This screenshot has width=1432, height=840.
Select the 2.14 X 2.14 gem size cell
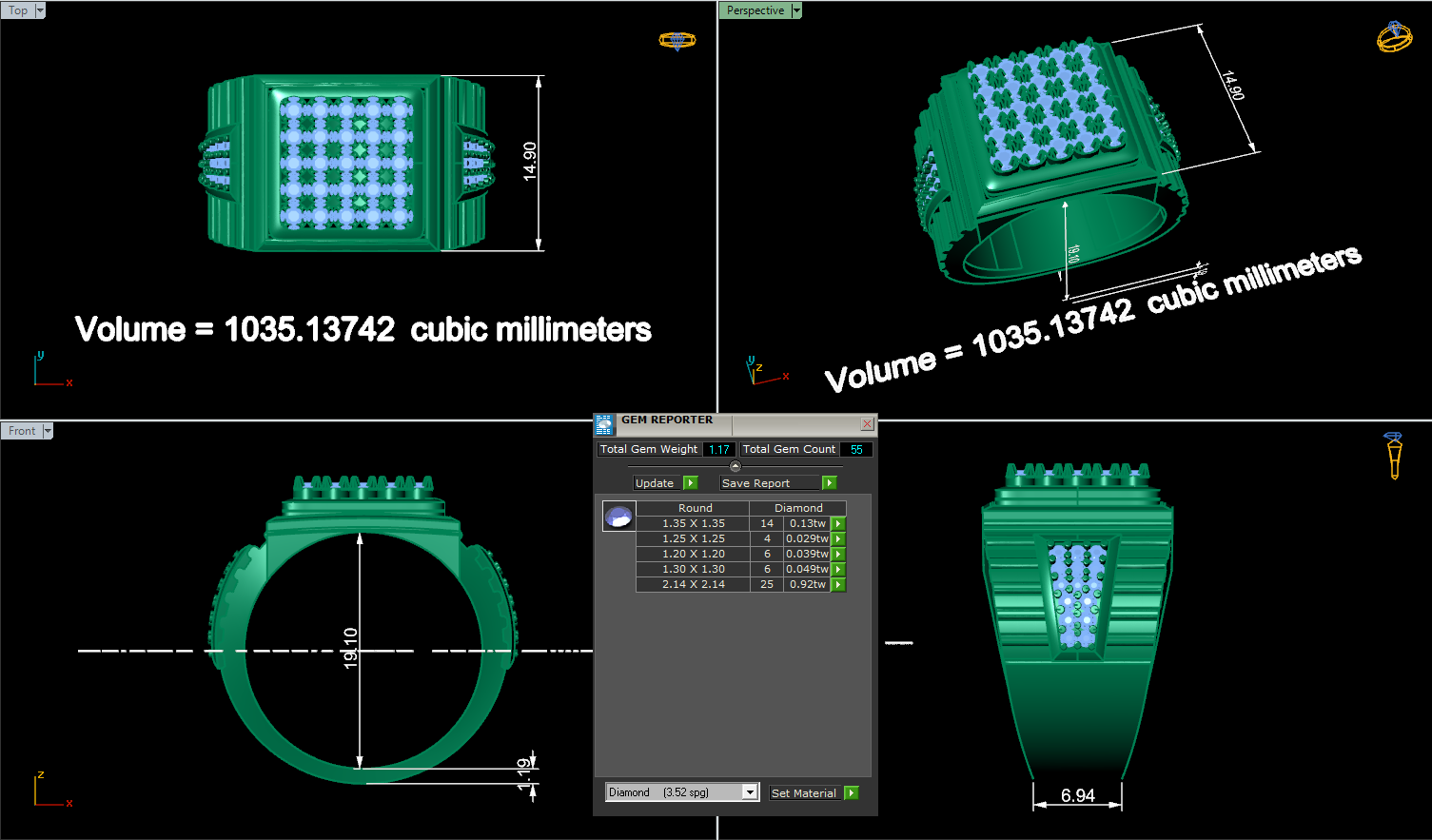[694, 584]
